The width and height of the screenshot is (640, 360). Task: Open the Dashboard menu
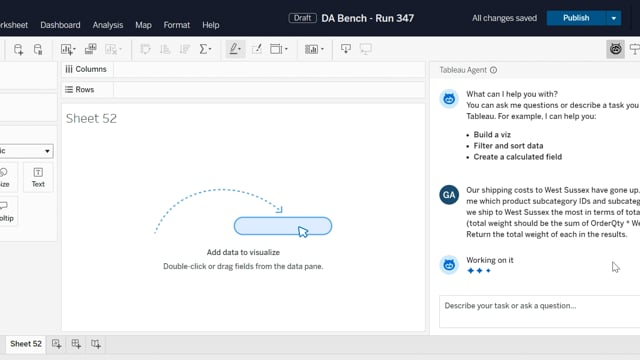coord(60,25)
